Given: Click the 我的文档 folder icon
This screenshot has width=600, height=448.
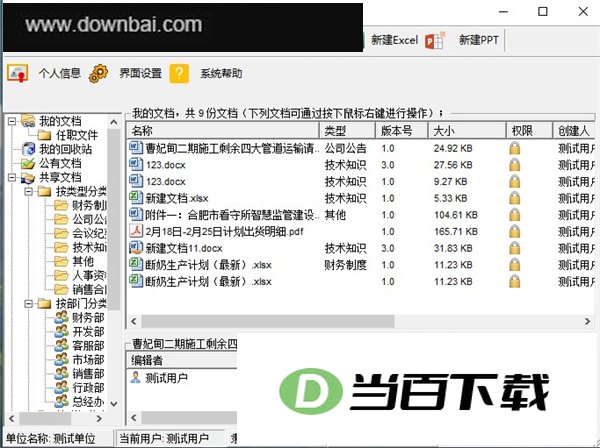Looking at the screenshot, I should pos(28,121).
